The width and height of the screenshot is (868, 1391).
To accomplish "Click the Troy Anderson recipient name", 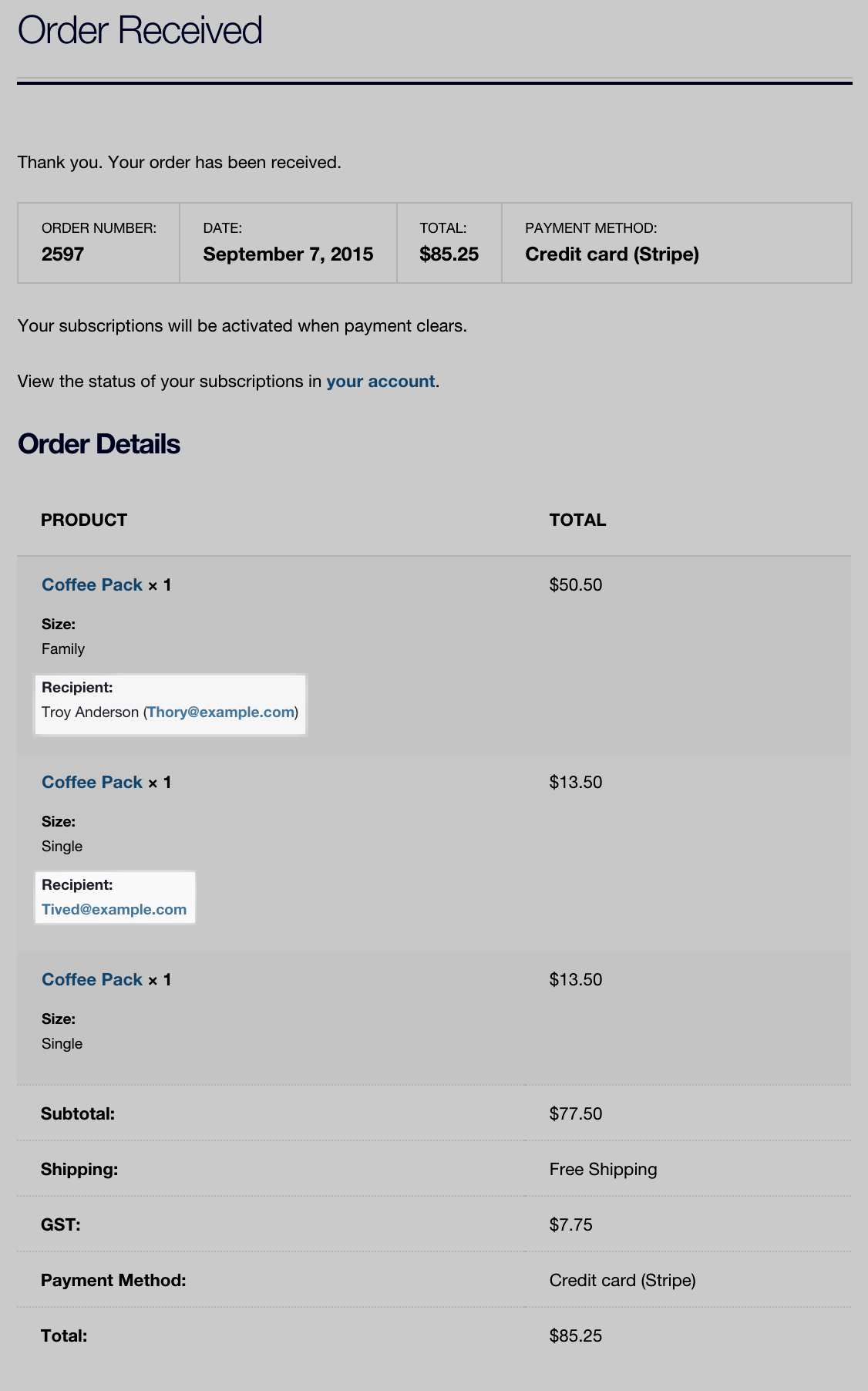I will click(90, 712).
